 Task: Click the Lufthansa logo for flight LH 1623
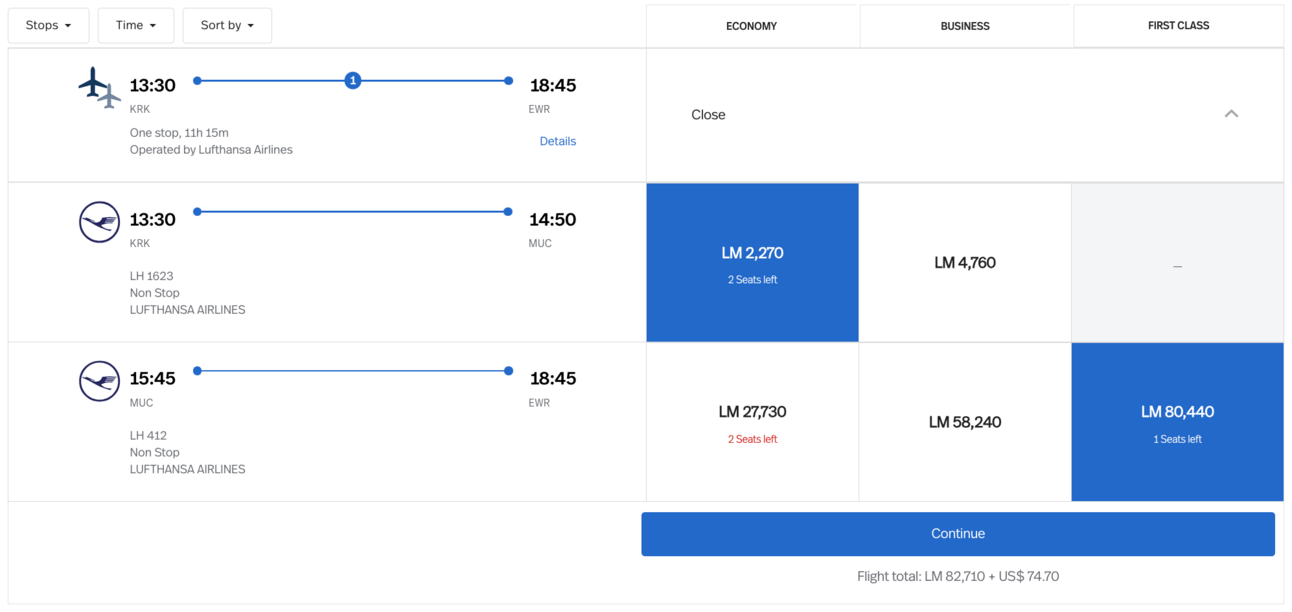click(x=99, y=222)
